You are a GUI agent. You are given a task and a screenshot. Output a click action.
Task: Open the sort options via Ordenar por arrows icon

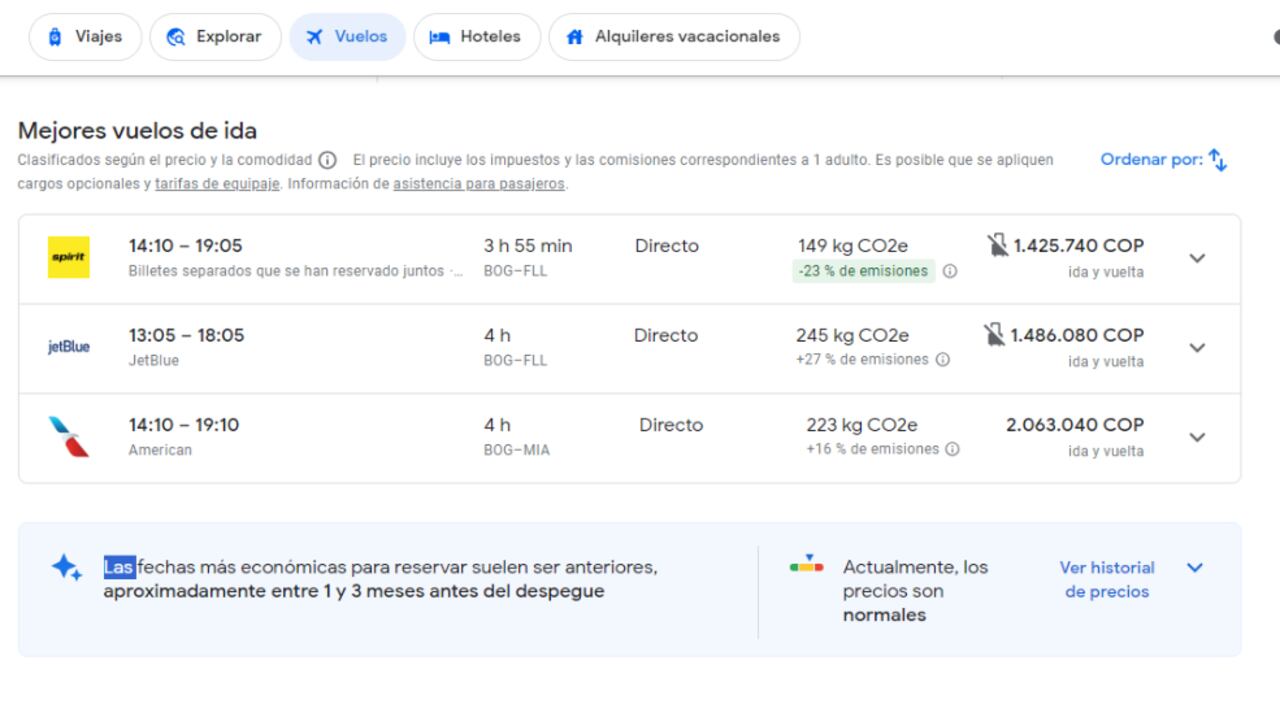tap(1216, 159)
